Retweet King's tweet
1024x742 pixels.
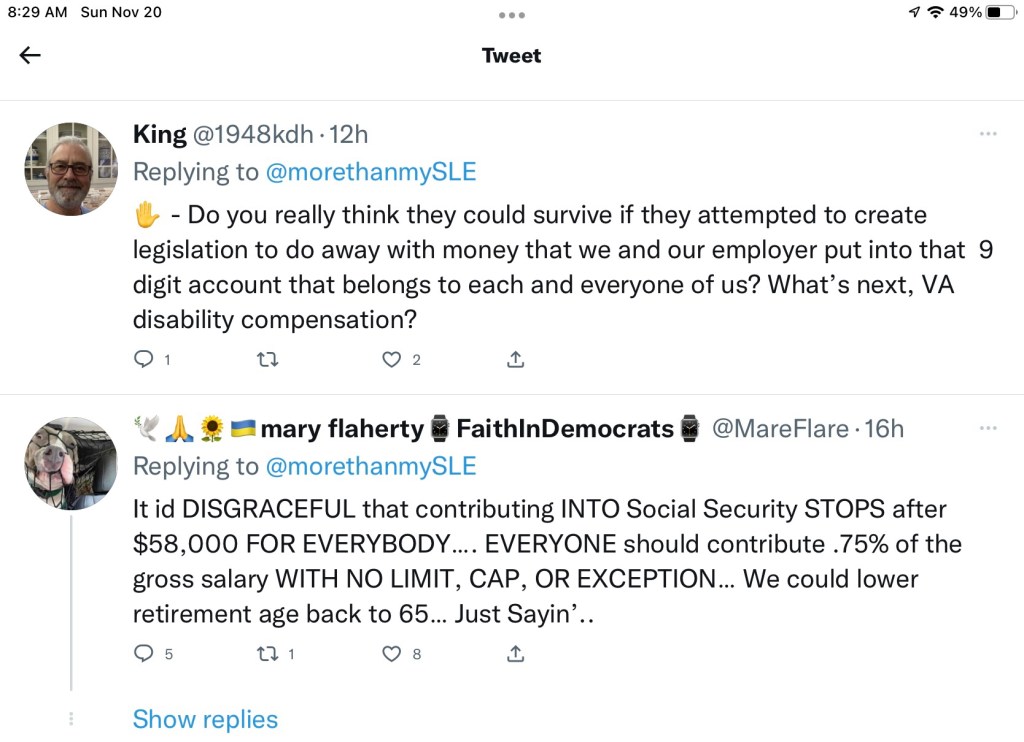tap(267, 359)
